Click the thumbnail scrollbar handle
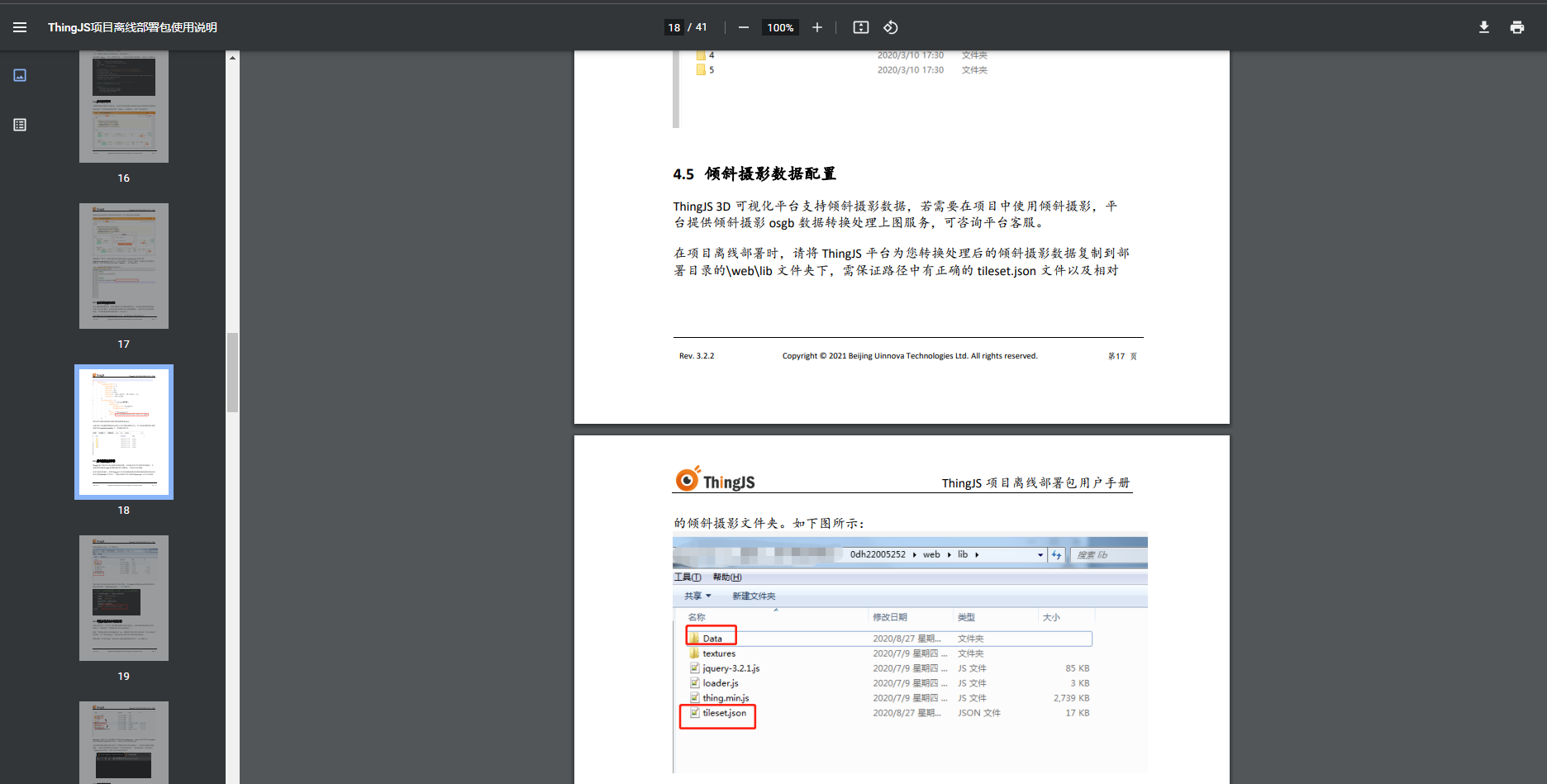 (233, 372)
